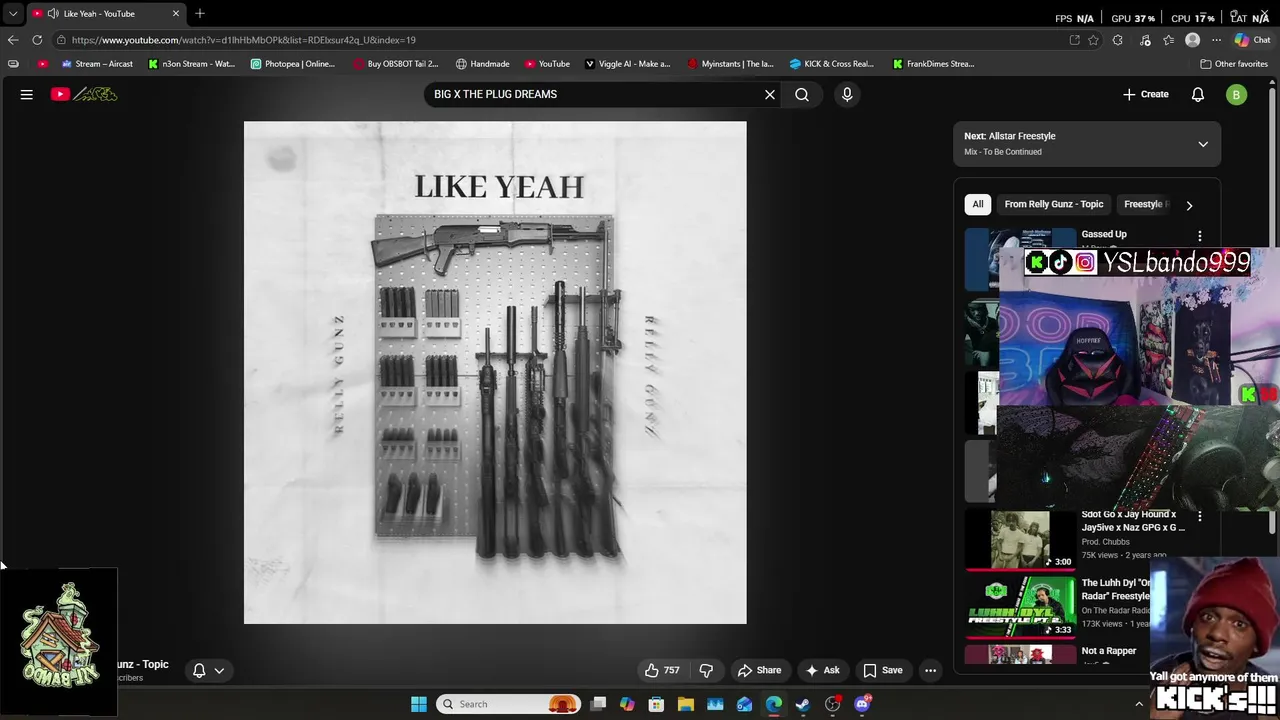Open Microsoft Store from the taskbar

pyautogui.click(x=656, y=704)
